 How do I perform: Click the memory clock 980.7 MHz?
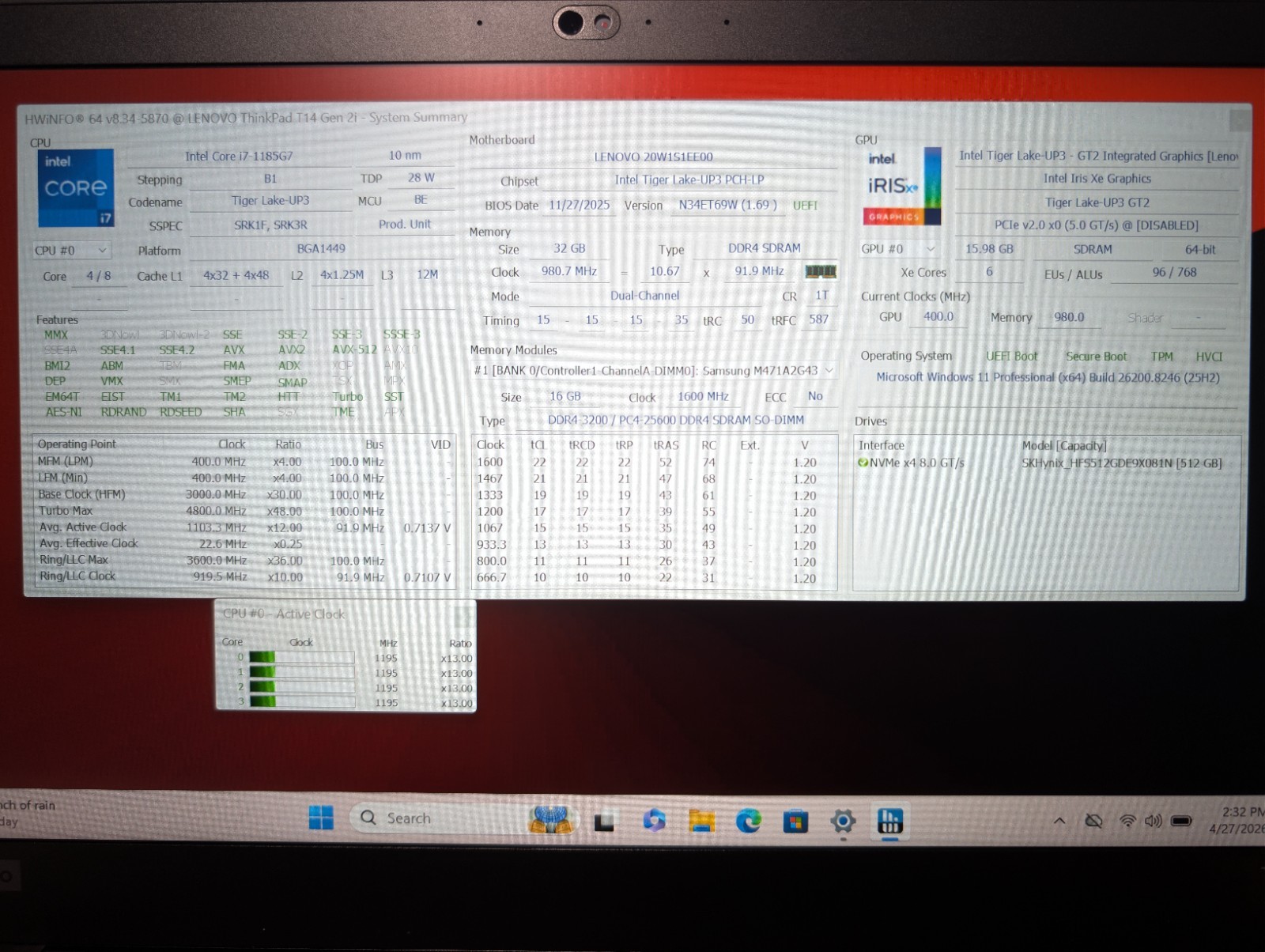point(569,271)
